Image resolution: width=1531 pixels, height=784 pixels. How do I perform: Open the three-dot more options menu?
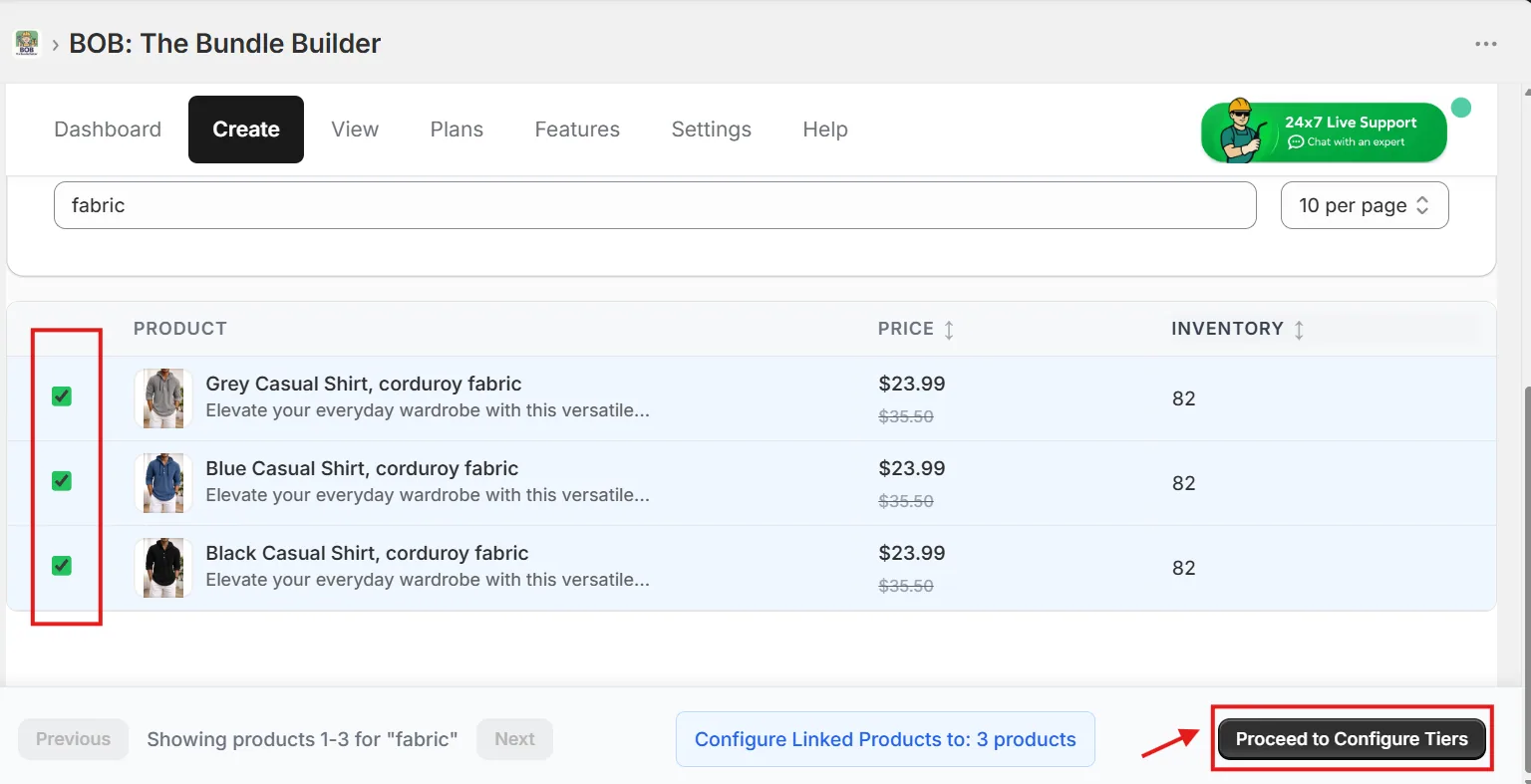click(1486, 44)
